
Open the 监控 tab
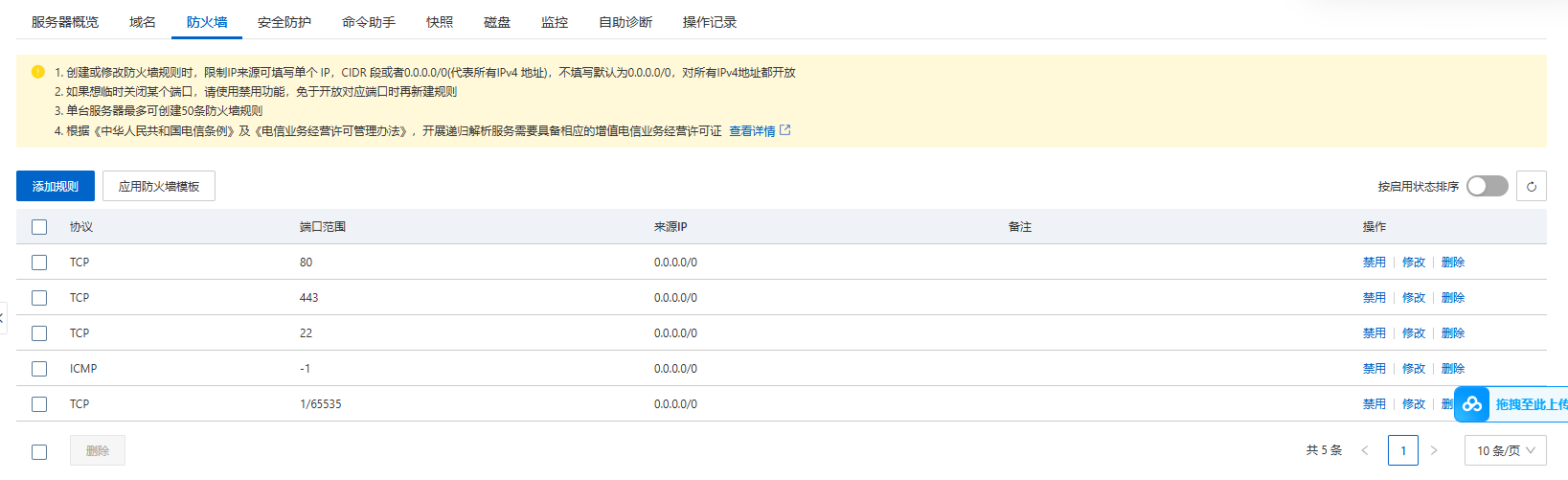(x=555, y=22)
